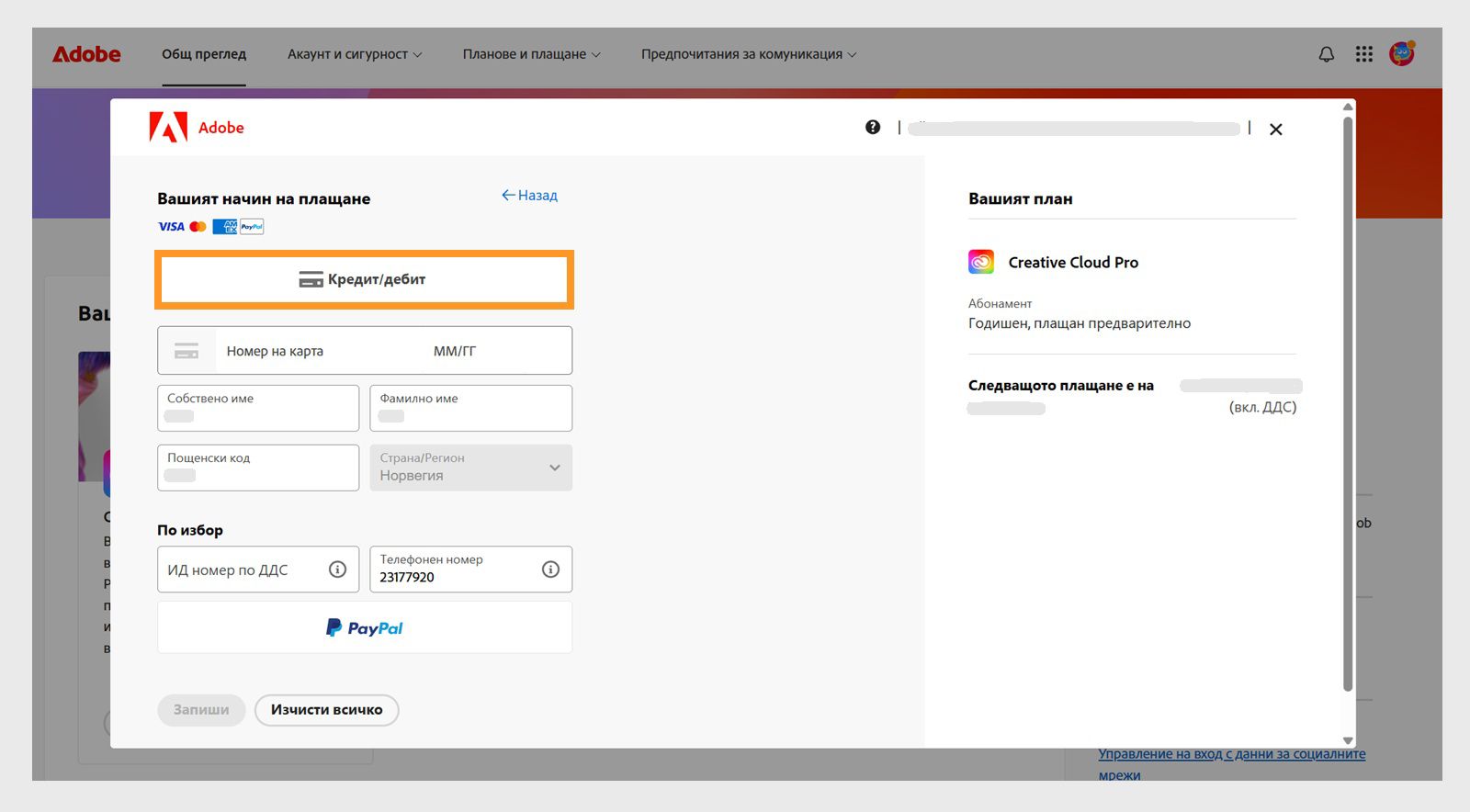Expand the Планове и плащане menu
This screenshot has width=1470, height=812.
tap(532, 54)
